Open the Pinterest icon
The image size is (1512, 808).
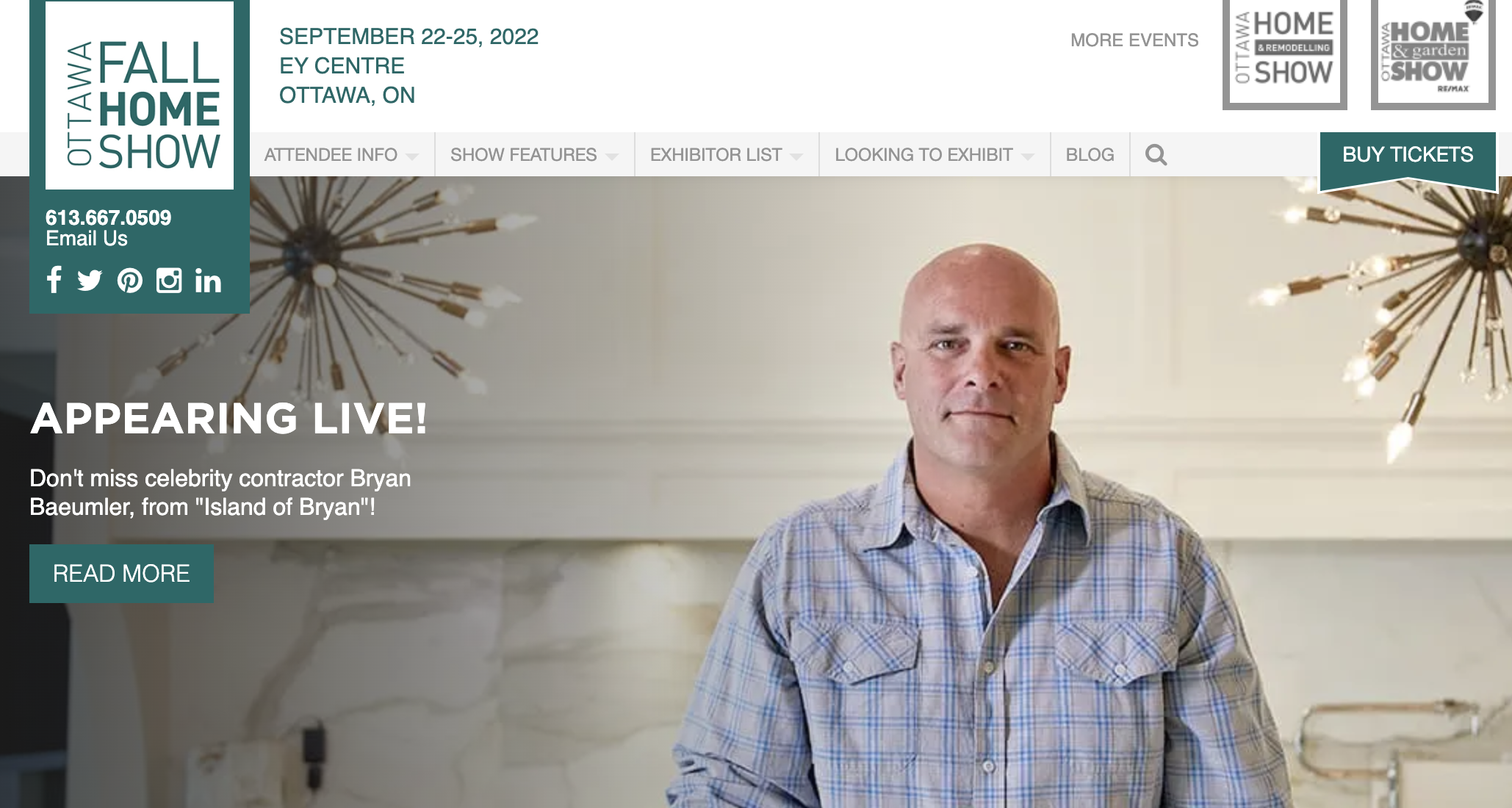130,281
